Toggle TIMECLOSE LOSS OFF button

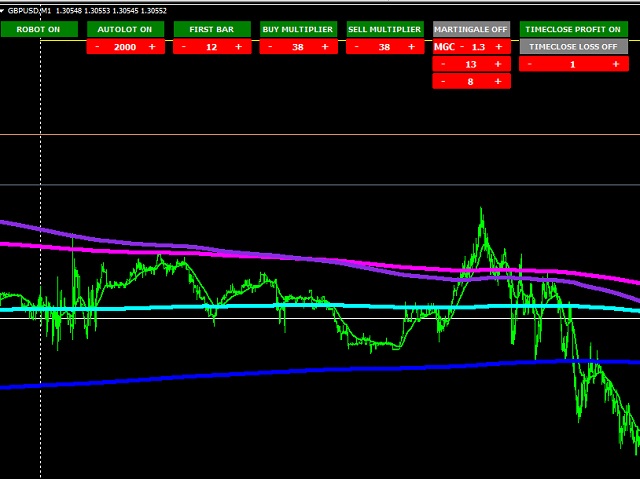tap(573, 47)
